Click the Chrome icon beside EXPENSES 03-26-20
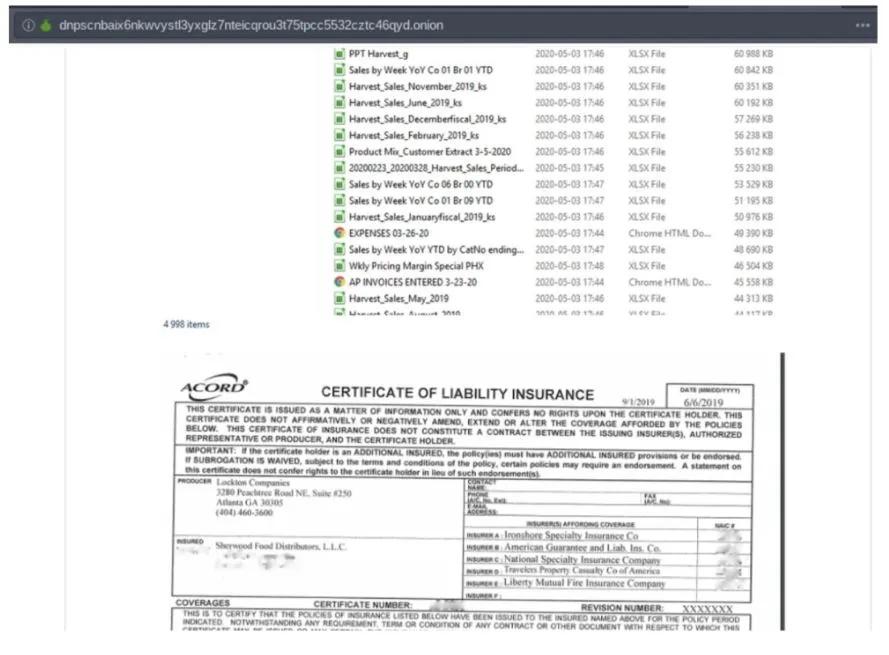This screenshot has height=655, width=889. (340, 233)
